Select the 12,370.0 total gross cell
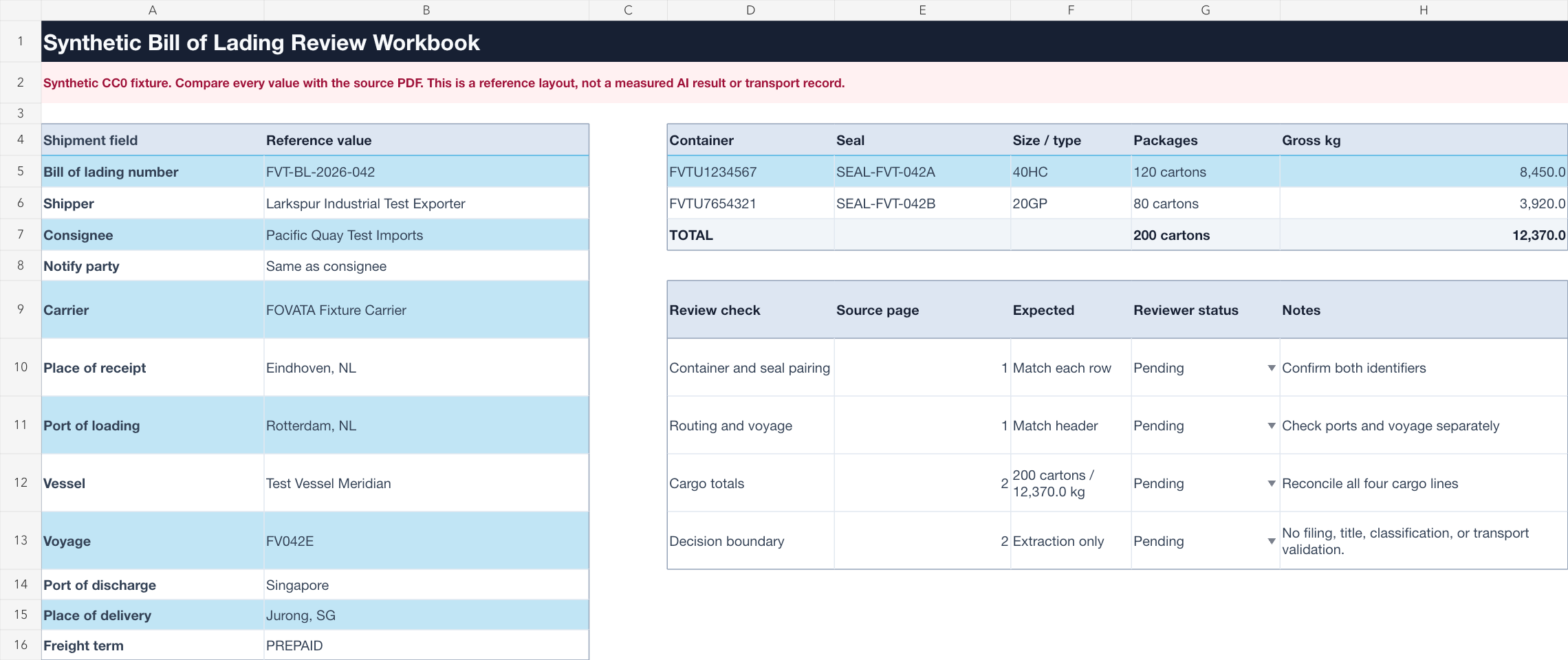This screenshot has height=660, width=1568. click(x=1424, y=234)
